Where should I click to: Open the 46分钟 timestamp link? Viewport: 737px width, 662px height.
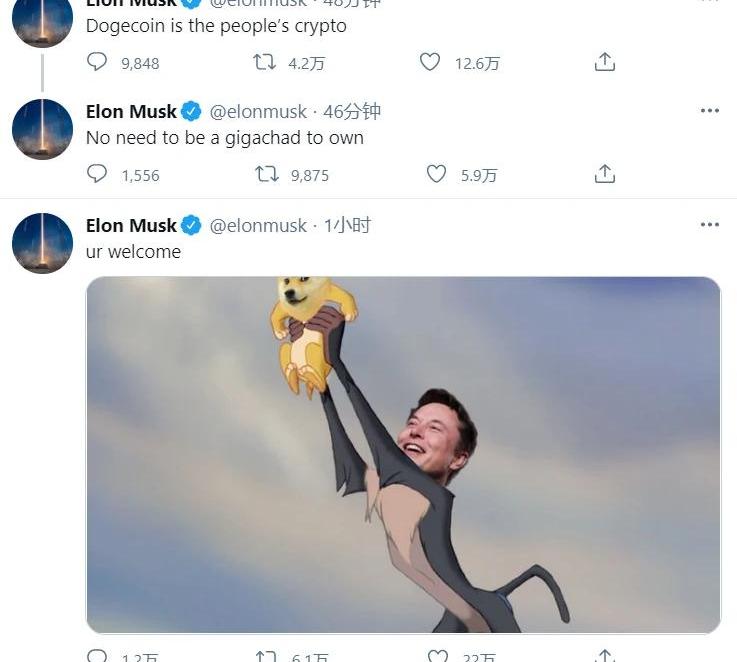pyautogui.click(x=352, y=112)
